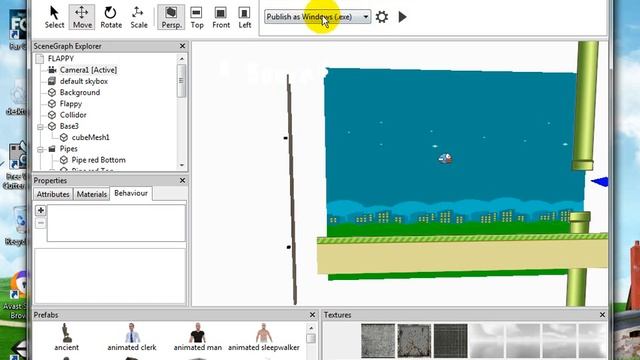Close the SceneGraph Explorer panel
This screenshot has height=360, width=640.
point(182,46)
